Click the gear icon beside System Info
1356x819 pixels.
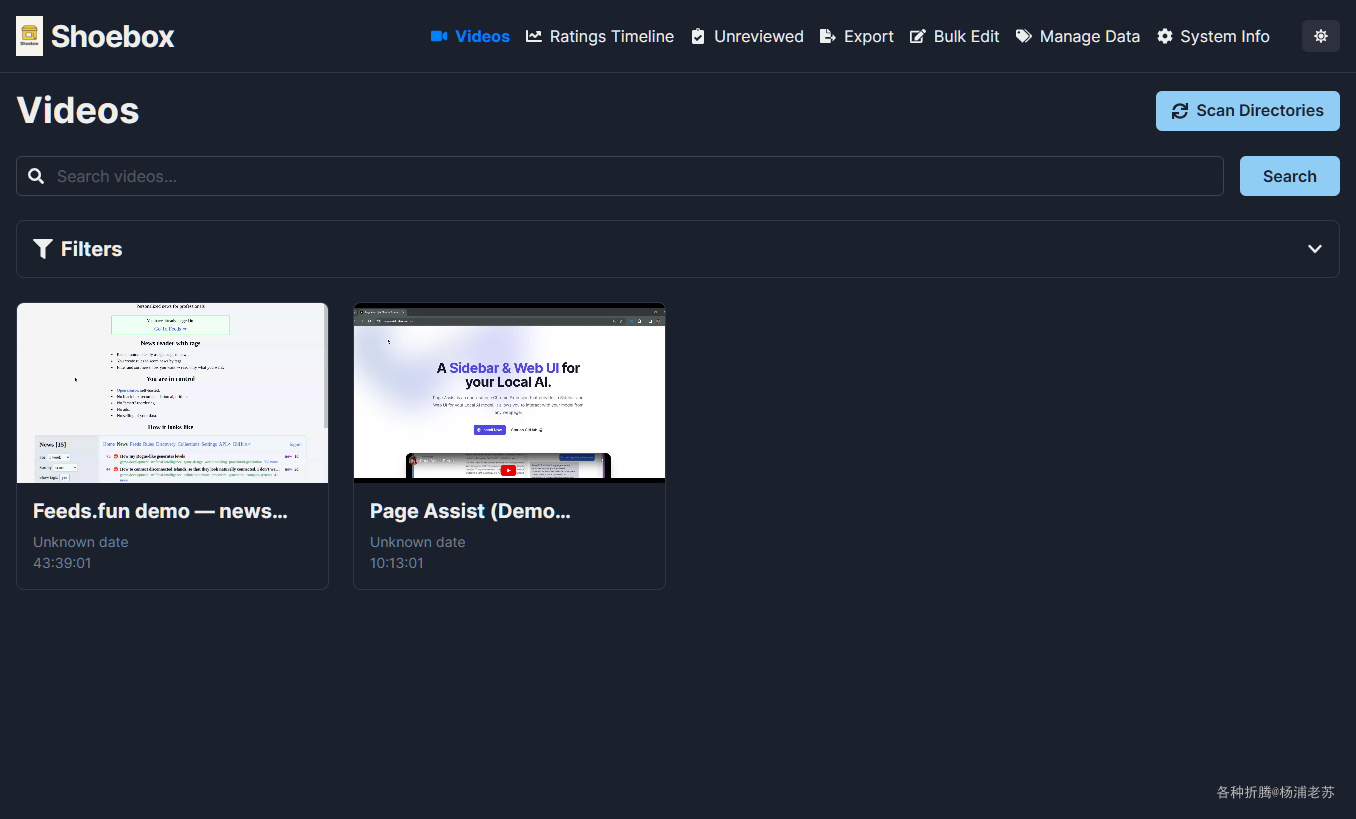[1165, 36]
